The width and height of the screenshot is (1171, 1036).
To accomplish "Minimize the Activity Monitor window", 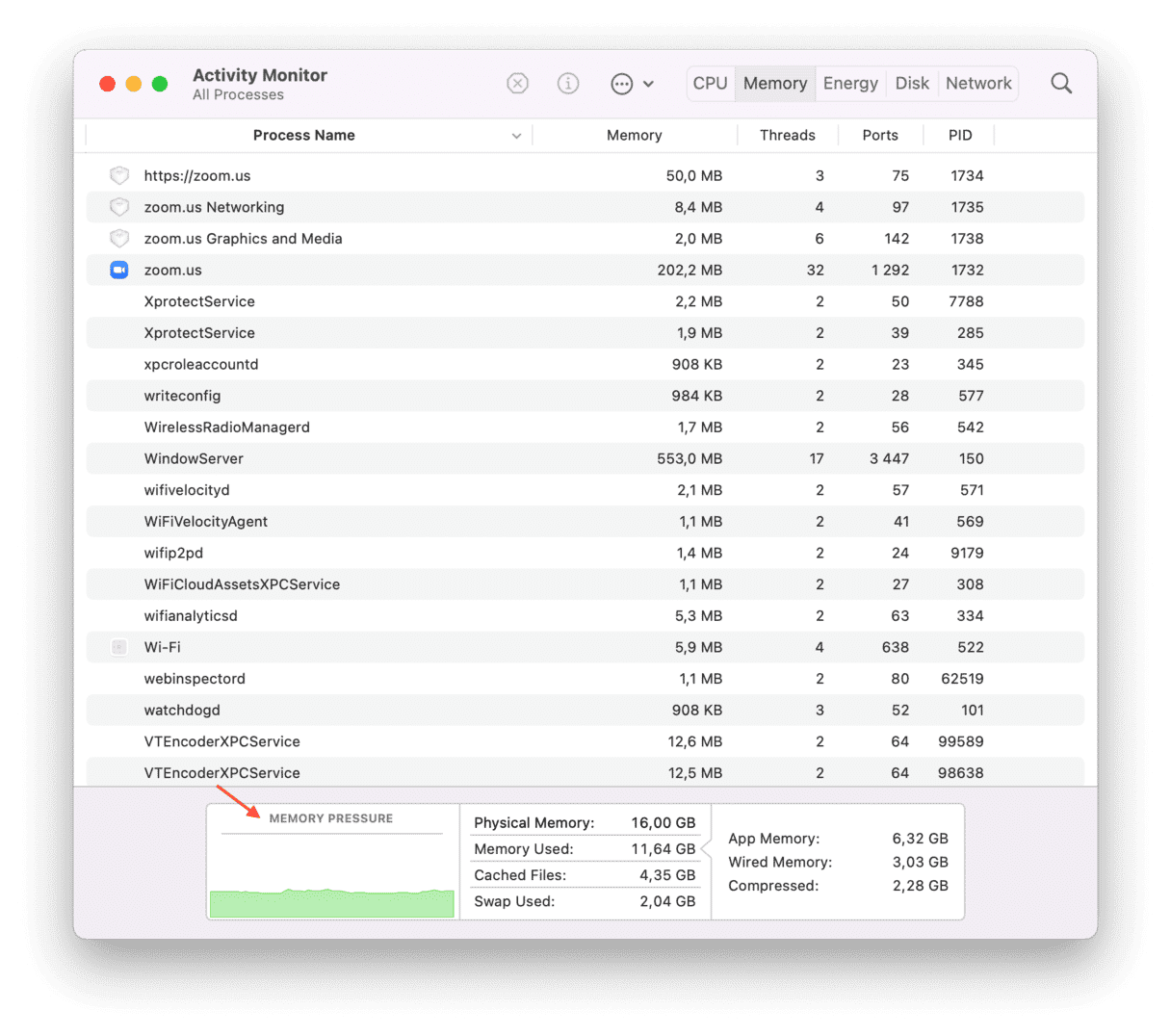I will point(134,84).
